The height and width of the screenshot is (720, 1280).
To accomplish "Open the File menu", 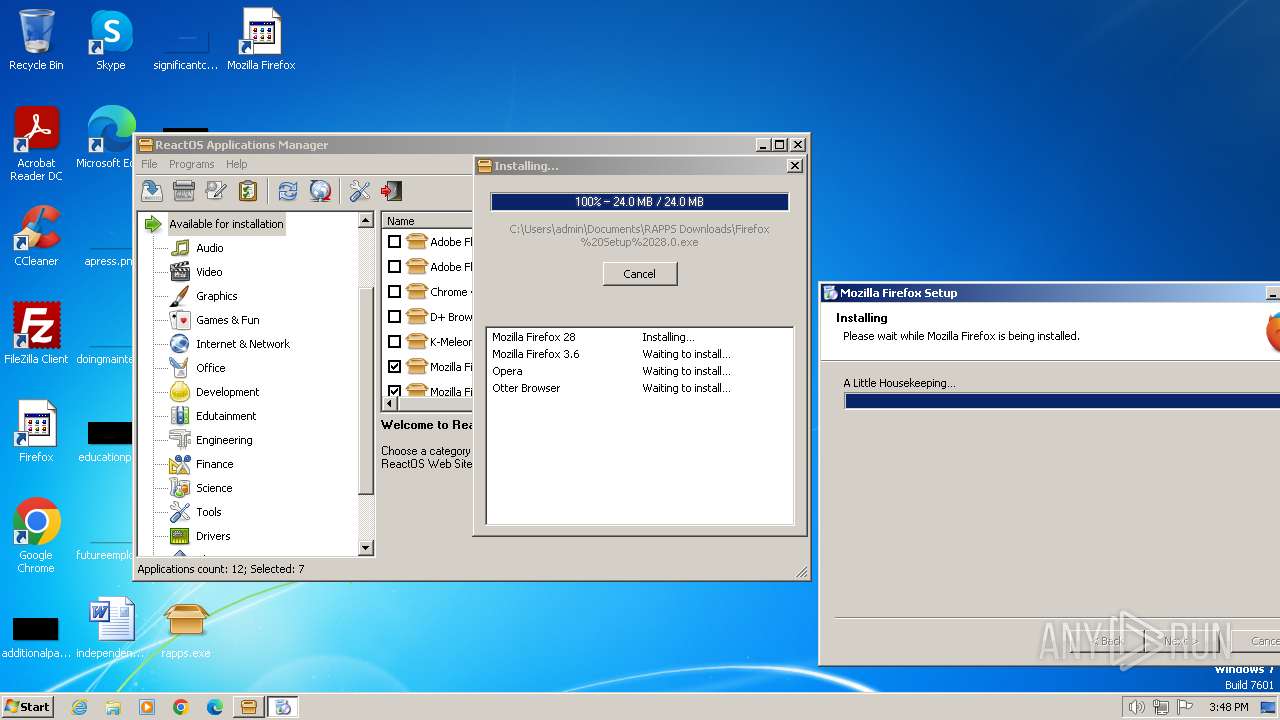I will tap(149, 164).
